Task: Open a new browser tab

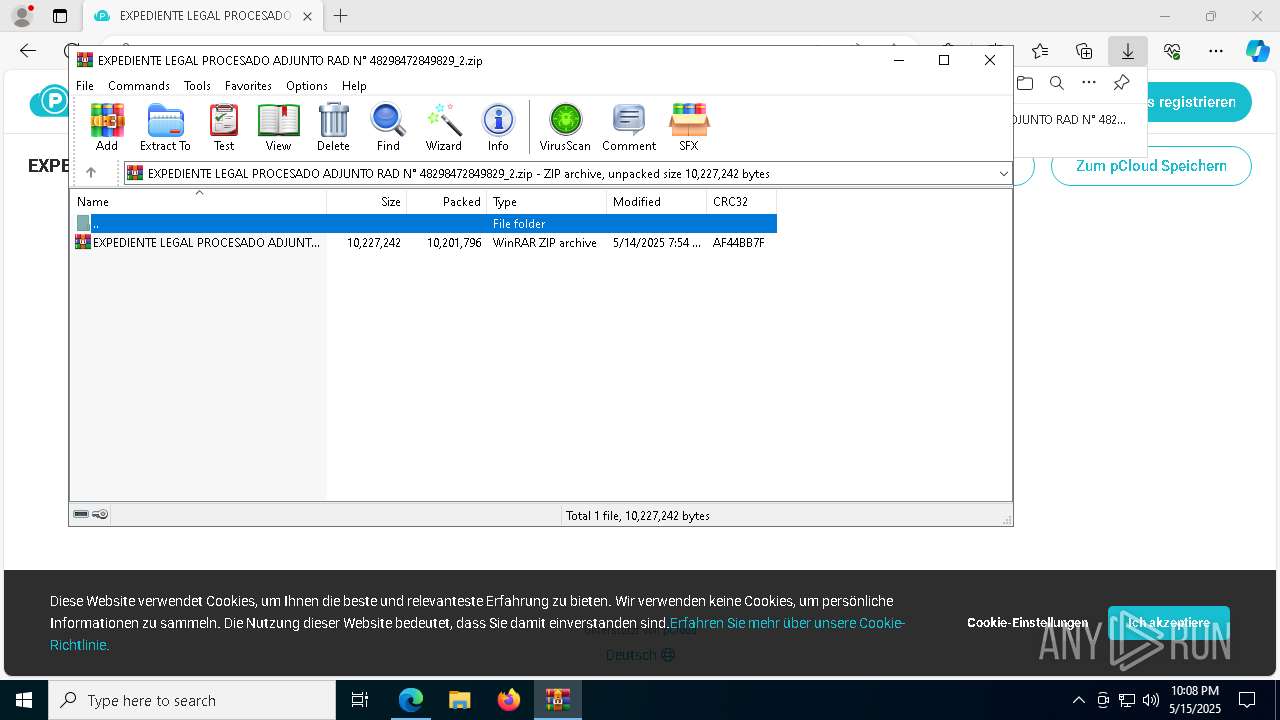Action: pos(341,16)
